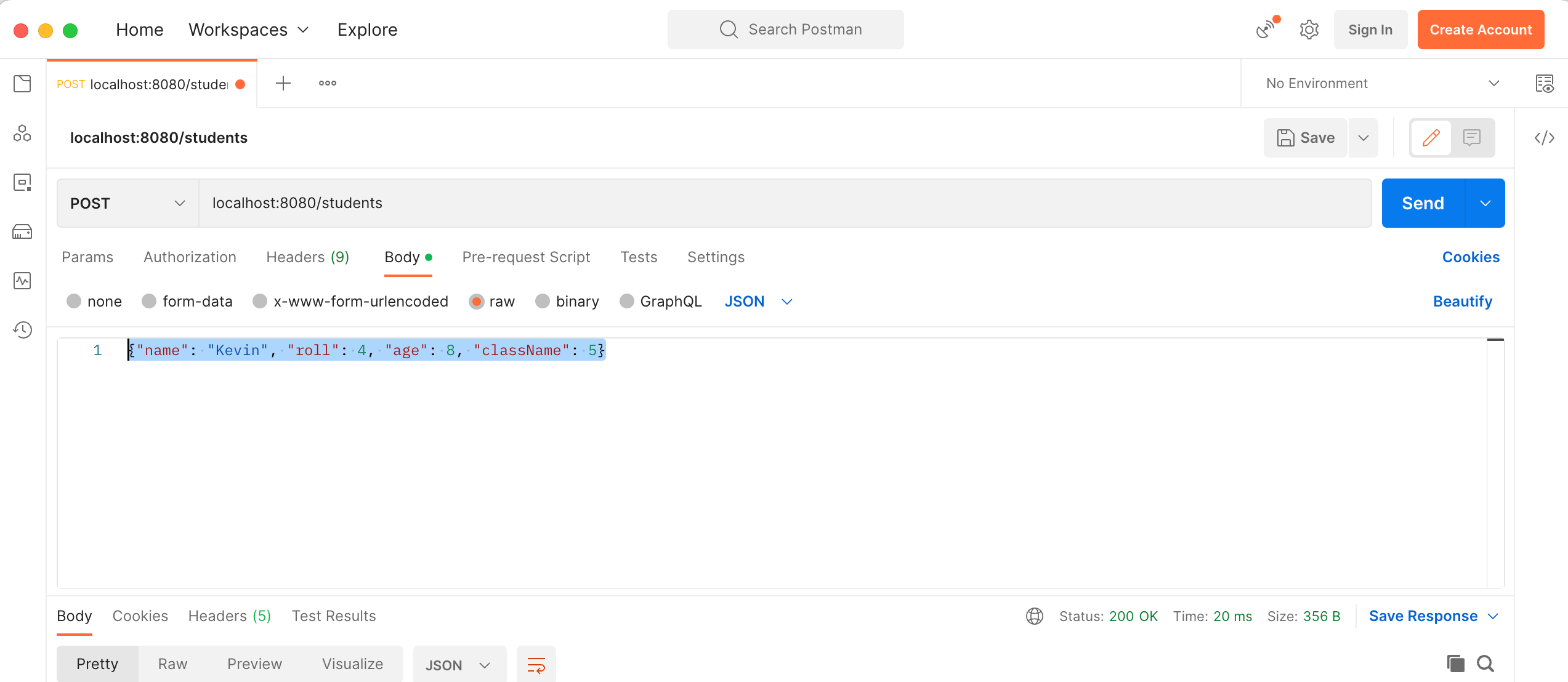Open the Collections sidebar icon
The width and height of the screenshot is (1568, 682).
tap(22, 84)
